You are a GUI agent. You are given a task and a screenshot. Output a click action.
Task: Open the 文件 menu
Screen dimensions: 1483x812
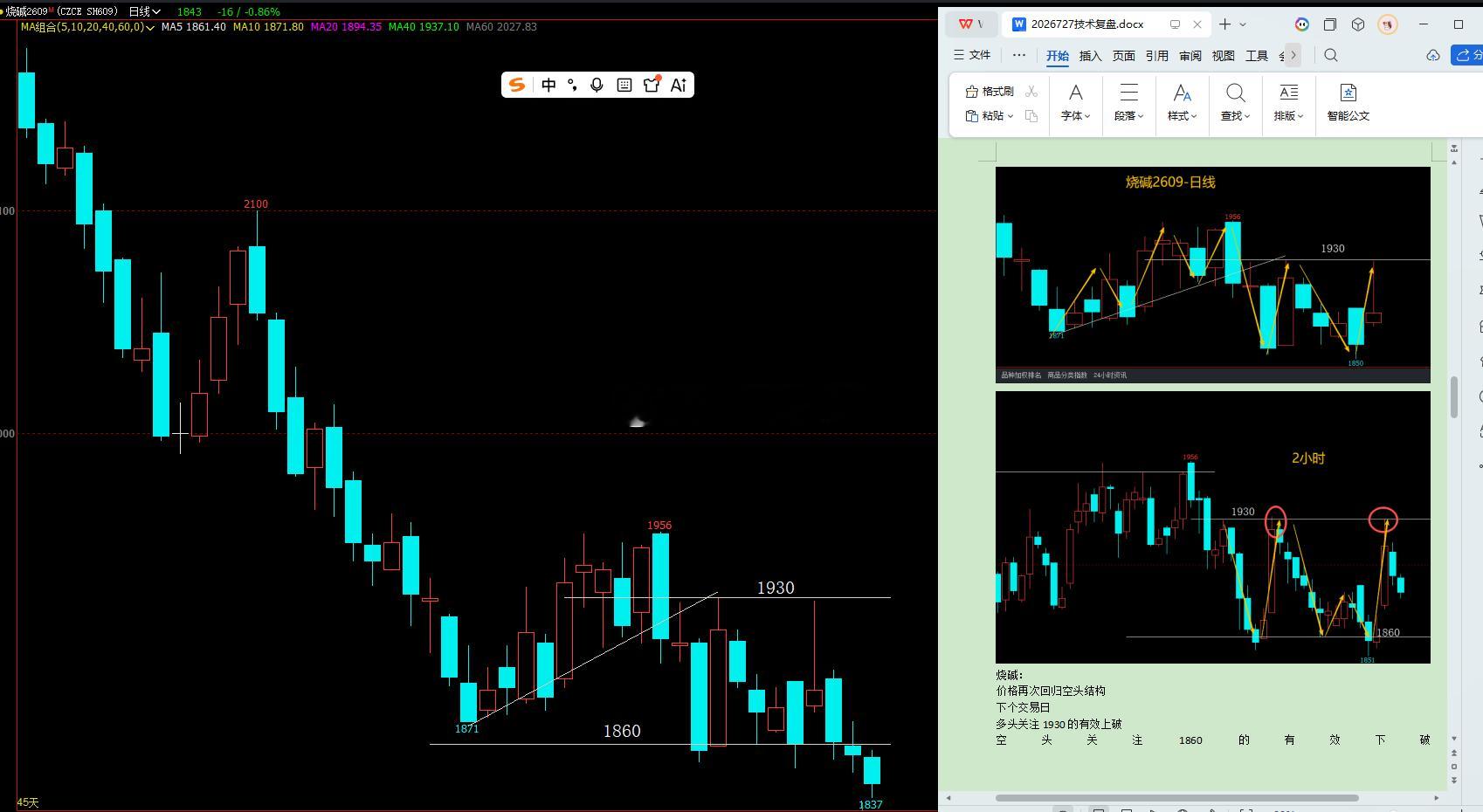point(972,55)
